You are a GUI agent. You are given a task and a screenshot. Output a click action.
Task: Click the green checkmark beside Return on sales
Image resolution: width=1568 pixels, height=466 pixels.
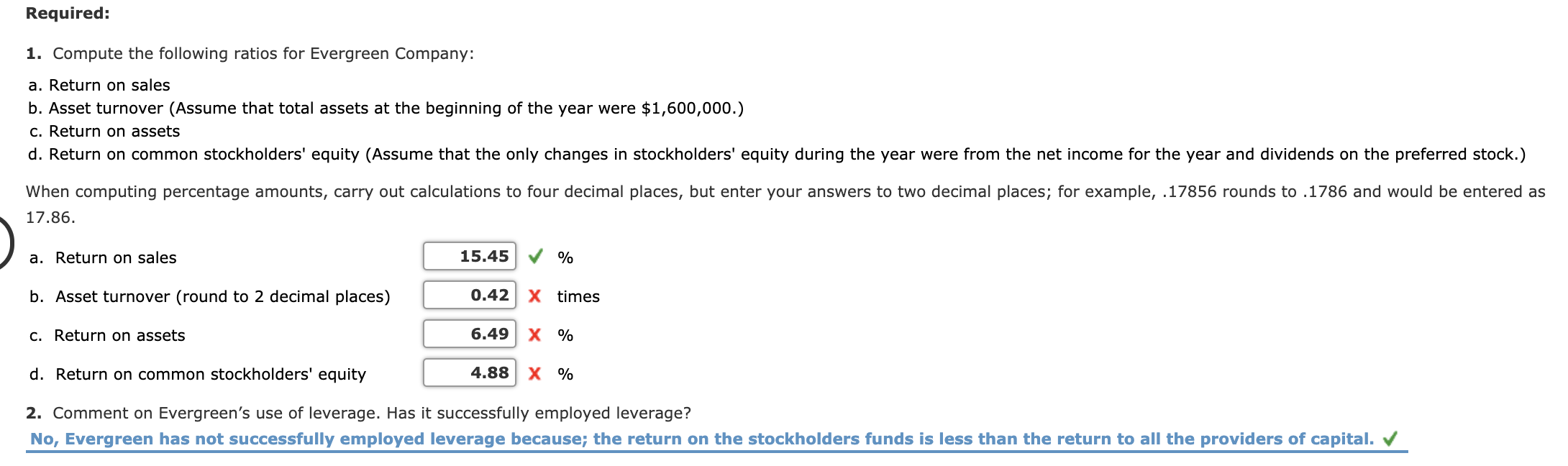pos(535,257)
